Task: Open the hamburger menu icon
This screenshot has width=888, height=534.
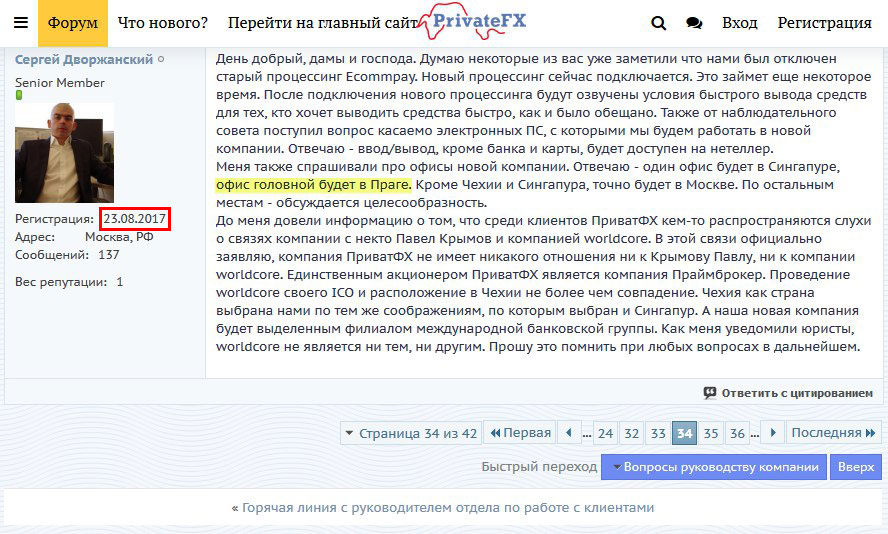Action: [x=21, y=23]
